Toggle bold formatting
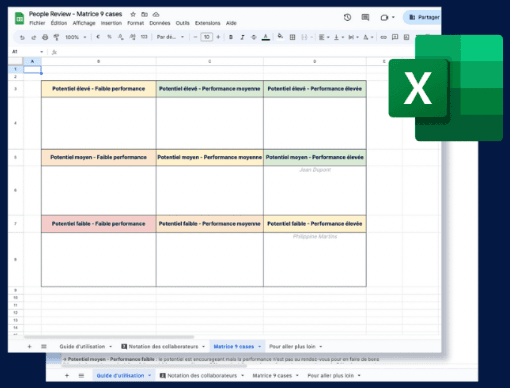This screenshot has width=510, height=388. point(231,37)
